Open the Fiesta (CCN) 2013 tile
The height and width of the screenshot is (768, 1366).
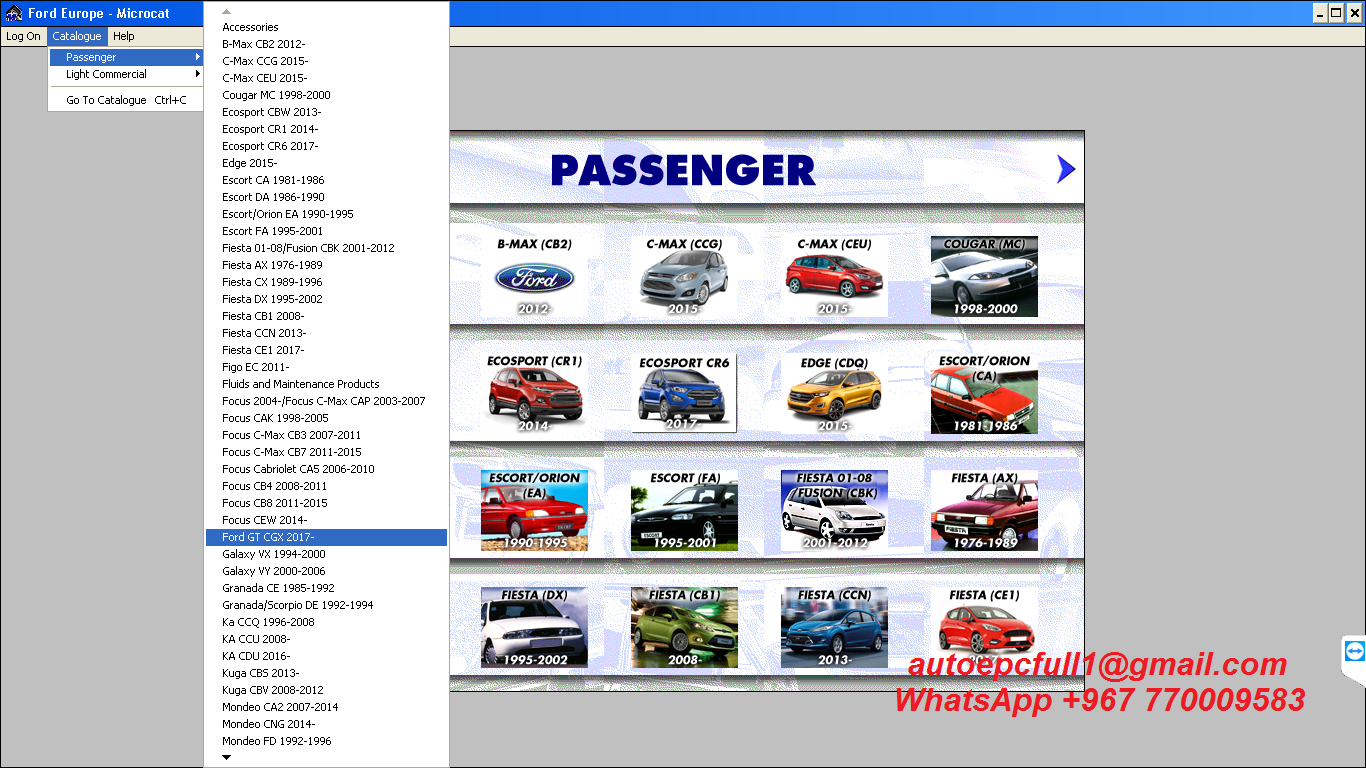pyautogui.click(x=834, y=628)
